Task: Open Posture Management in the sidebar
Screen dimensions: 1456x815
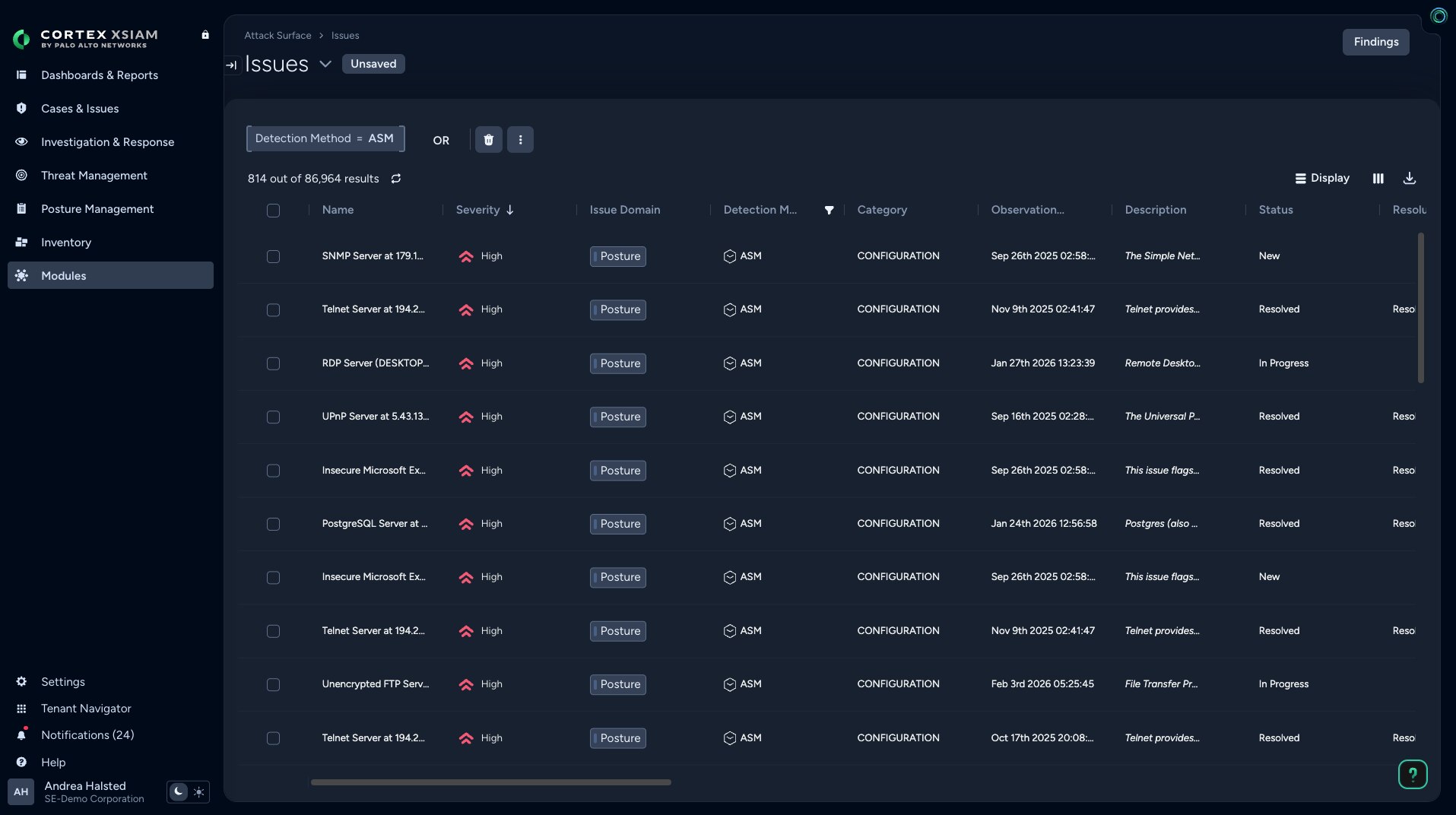Action: point(97,209)
